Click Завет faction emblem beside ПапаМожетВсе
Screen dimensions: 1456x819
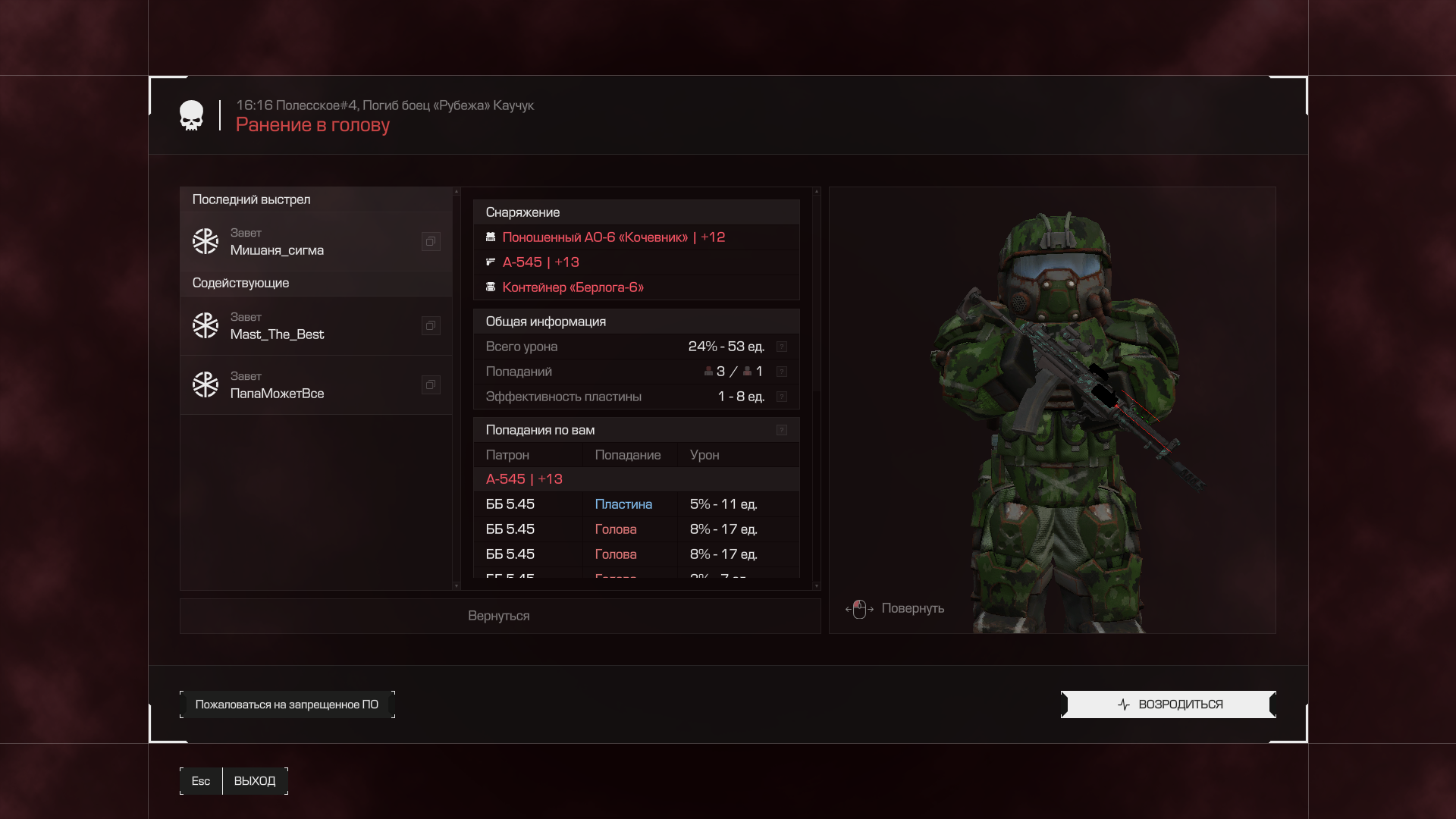(x=205, y=384)
